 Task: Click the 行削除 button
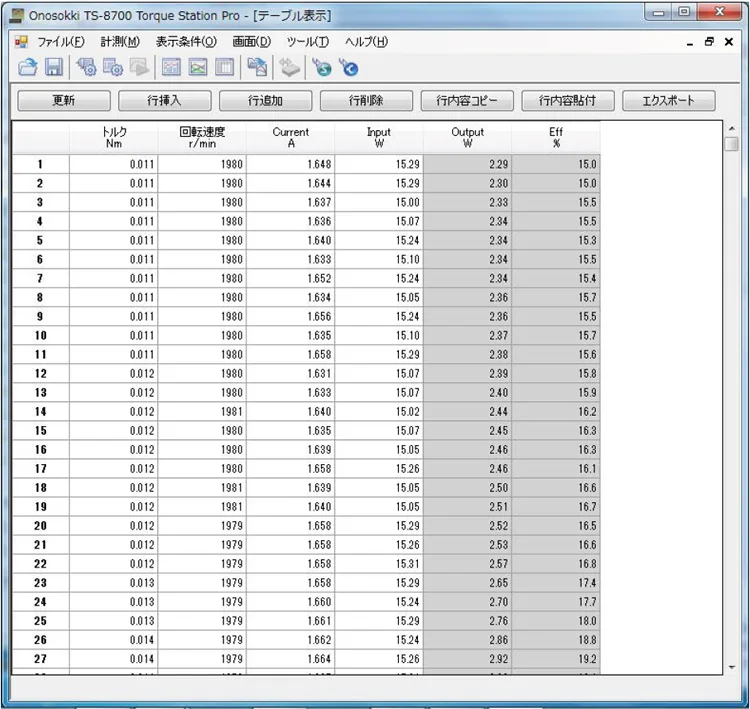(366, 100)
